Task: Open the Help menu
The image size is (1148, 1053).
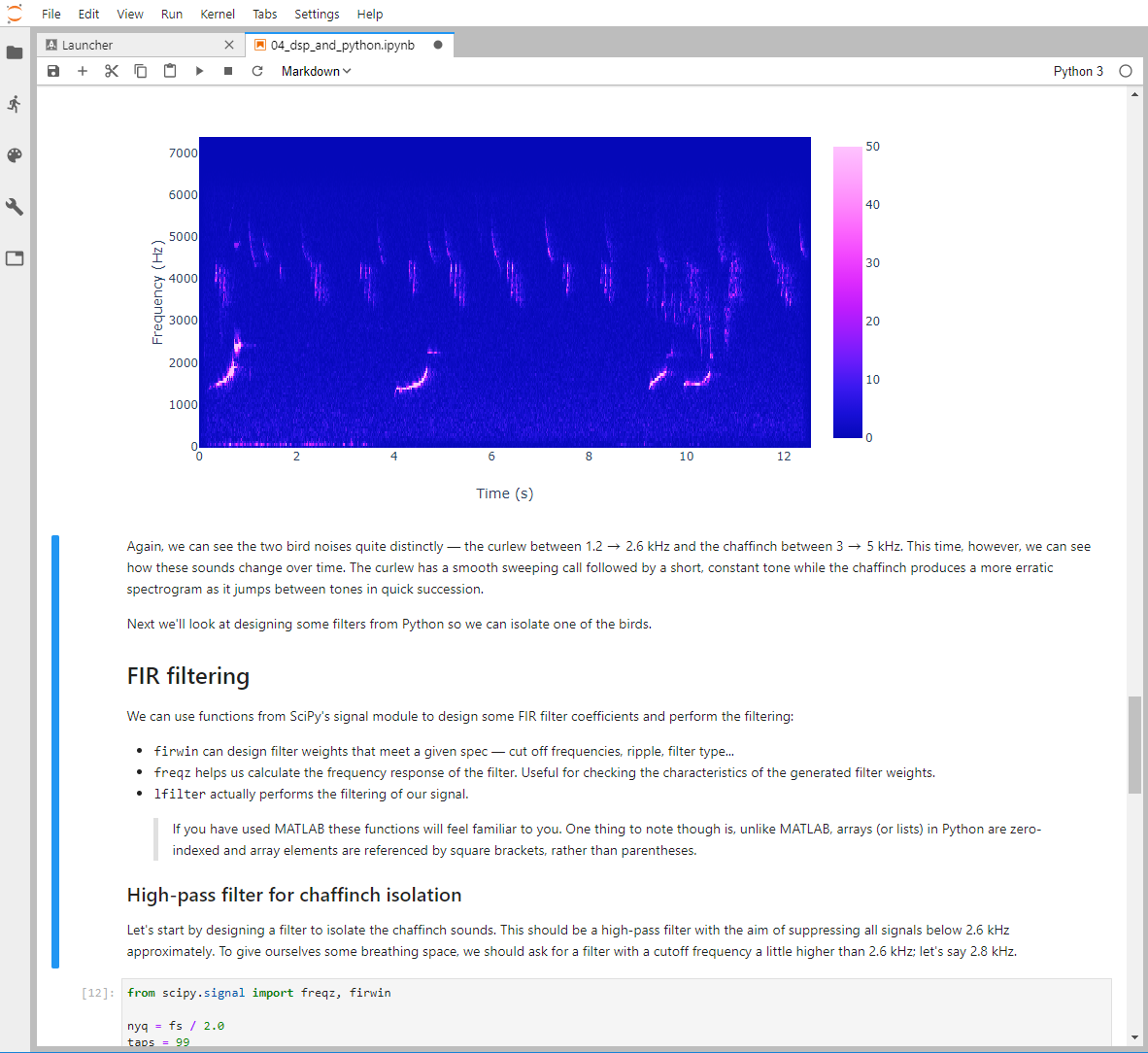Action: (x=370, y=14)
